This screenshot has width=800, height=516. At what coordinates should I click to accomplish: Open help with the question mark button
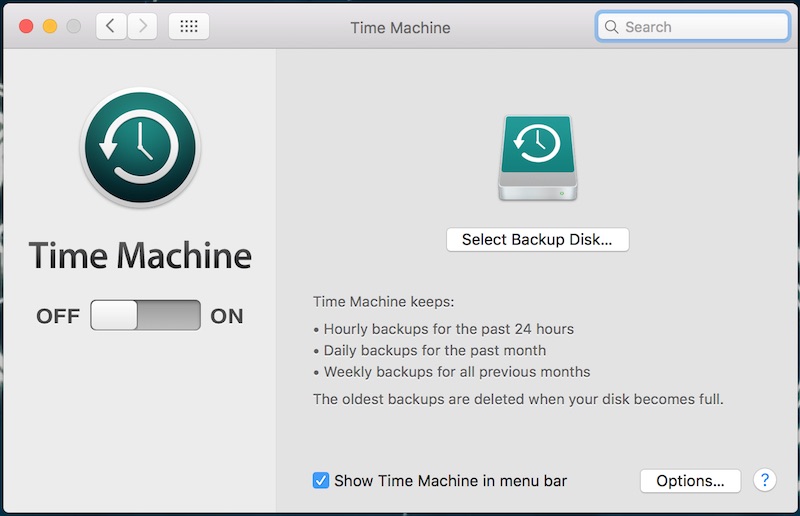coord(764,480)
